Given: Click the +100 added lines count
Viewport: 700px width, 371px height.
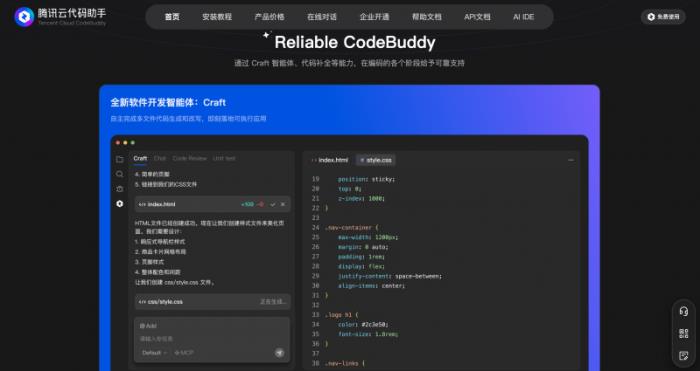Looking at the screenshot, I should (247, 204).
